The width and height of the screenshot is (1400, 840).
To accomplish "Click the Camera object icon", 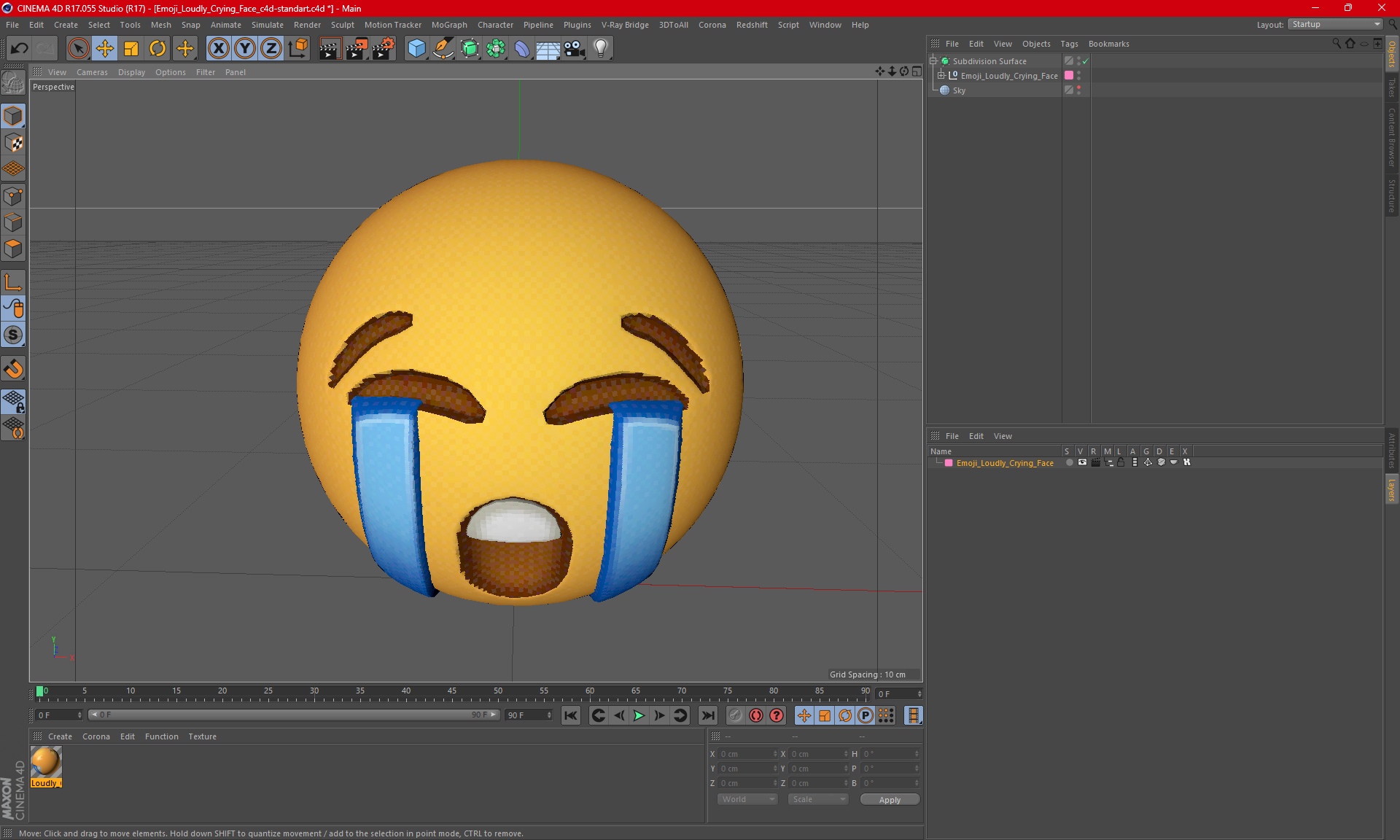I will point(574,49).
